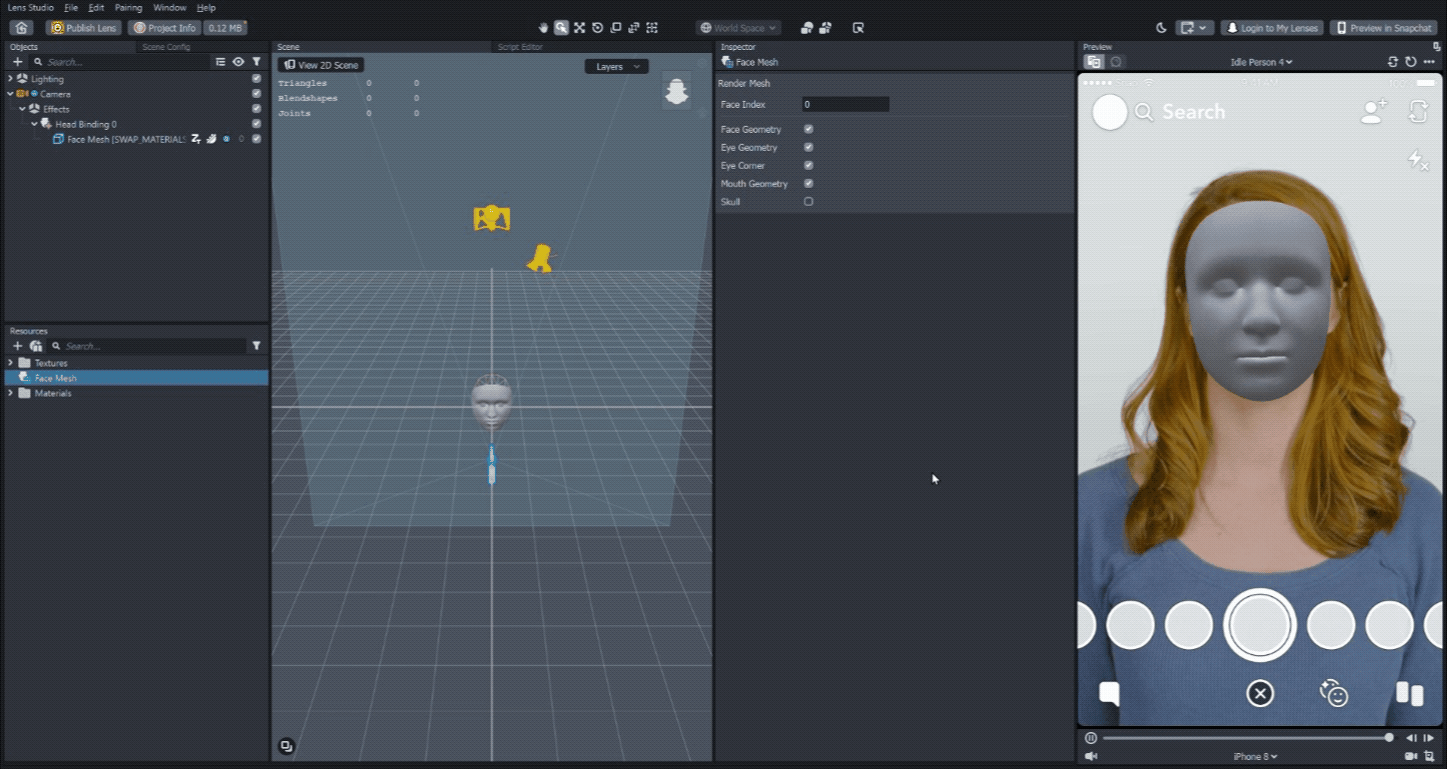Toggle the dark mode moon icon

(x=1161, y=28)
